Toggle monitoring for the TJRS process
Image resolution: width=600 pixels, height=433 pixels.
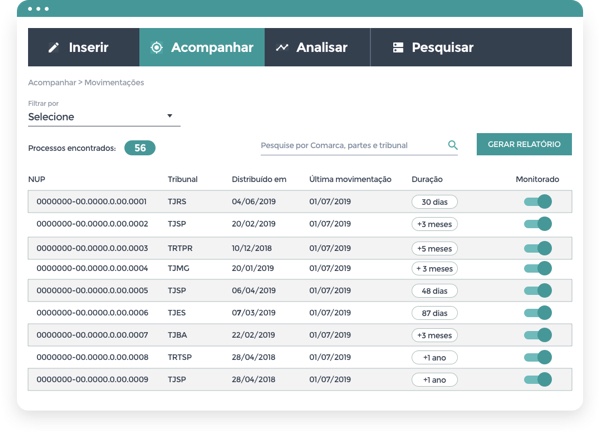pos(538,202)
